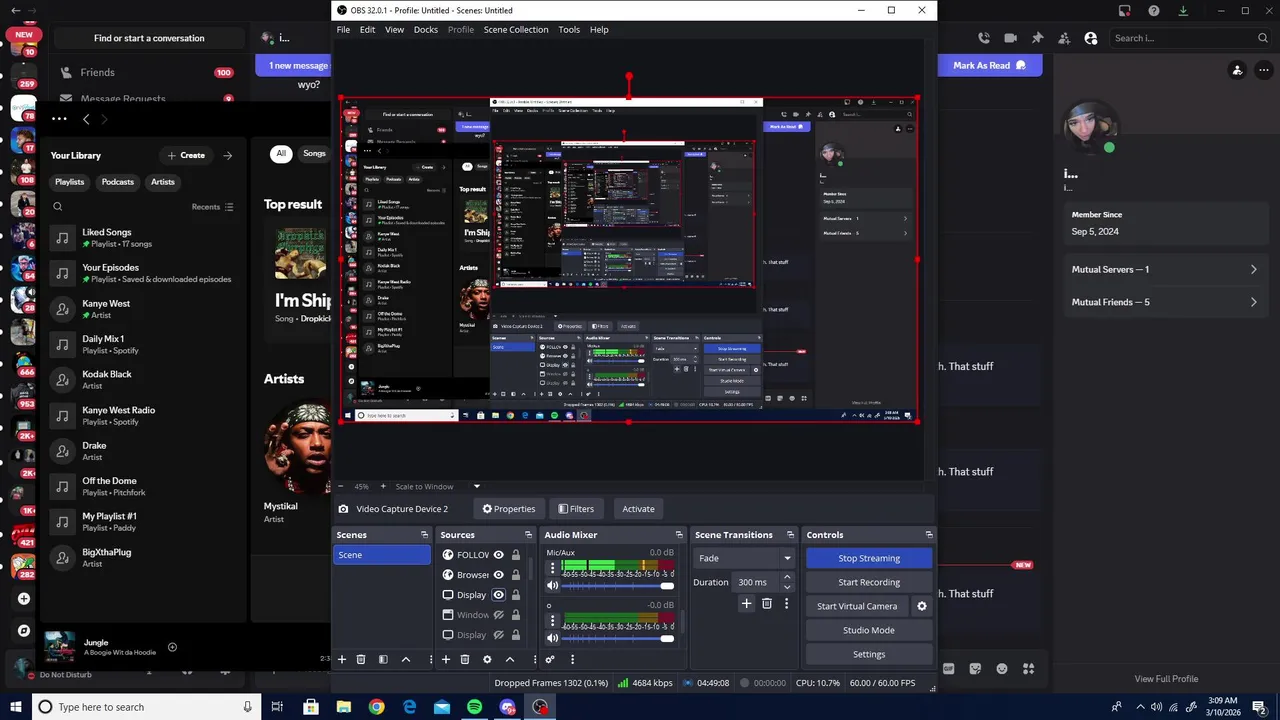Open scene filters icon in the Scenes panel
This screenshot has height=720, width=1280.
pyautogui.click(x=383, y=660)
